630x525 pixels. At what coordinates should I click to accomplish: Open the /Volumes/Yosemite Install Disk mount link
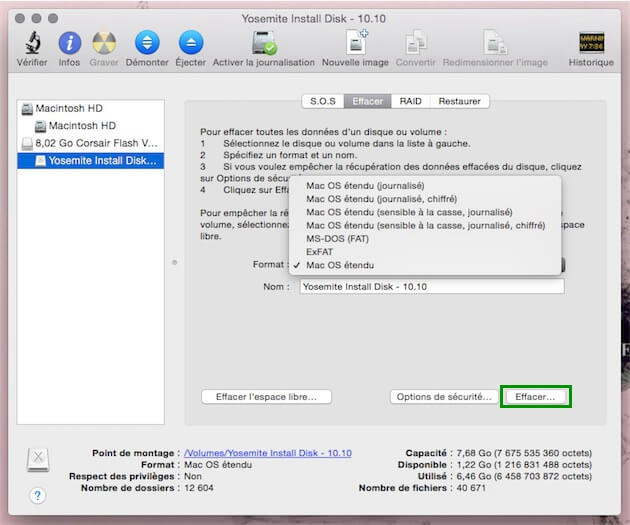pos(268,453)
